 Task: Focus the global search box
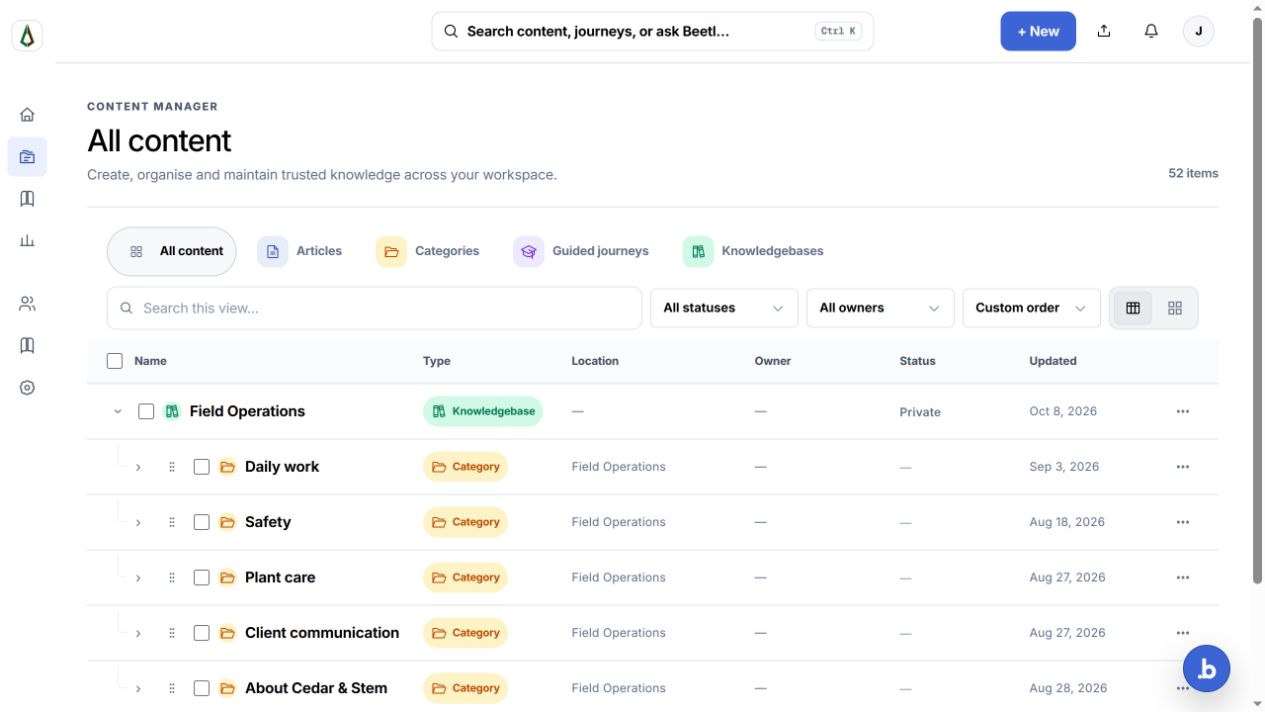tap(653, 31)
